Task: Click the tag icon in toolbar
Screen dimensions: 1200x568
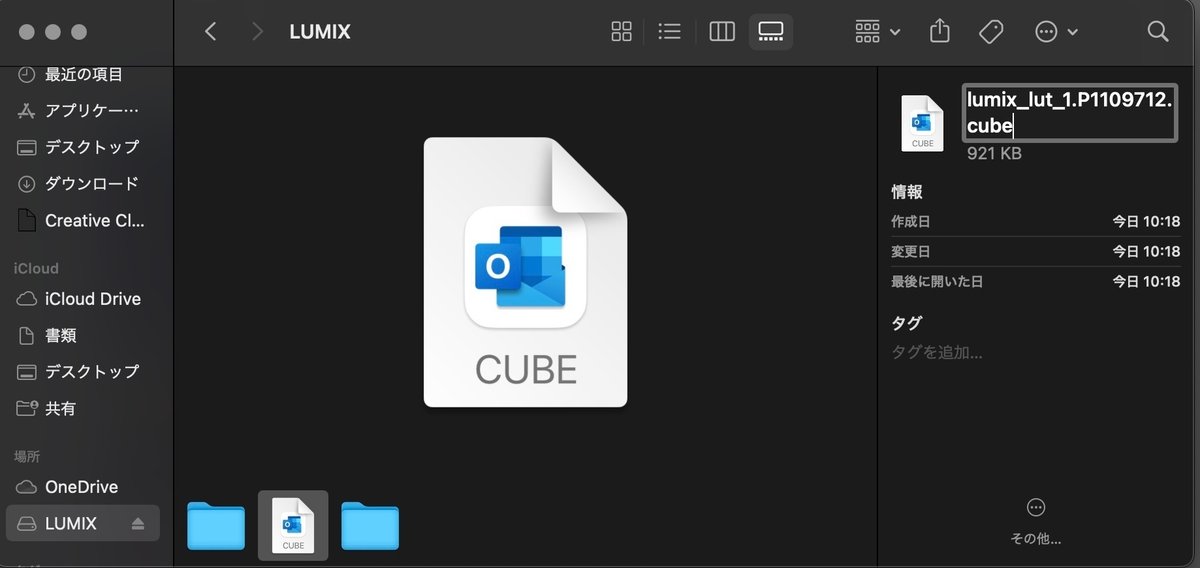Action: tap(991, 32)
